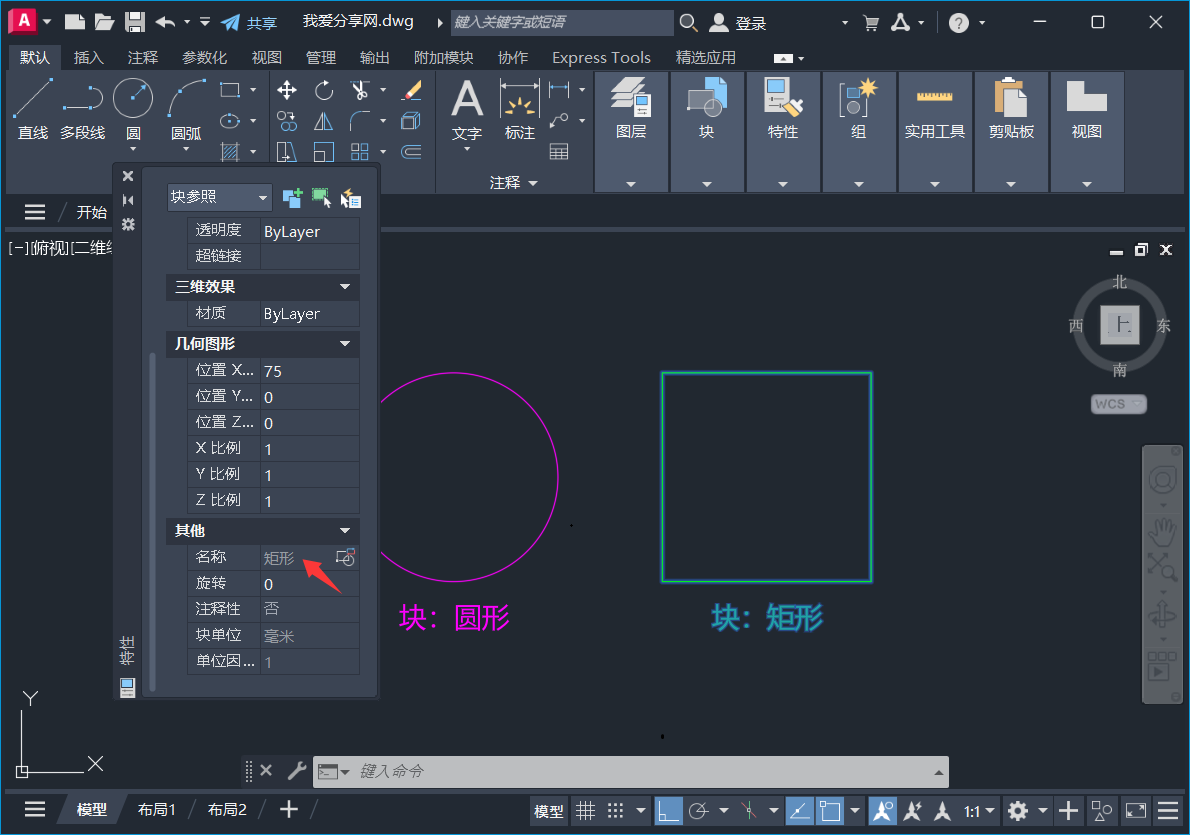Click the Offset tool icon
The width and height of the screenshot is (1190, 835).
click(411, 152)
